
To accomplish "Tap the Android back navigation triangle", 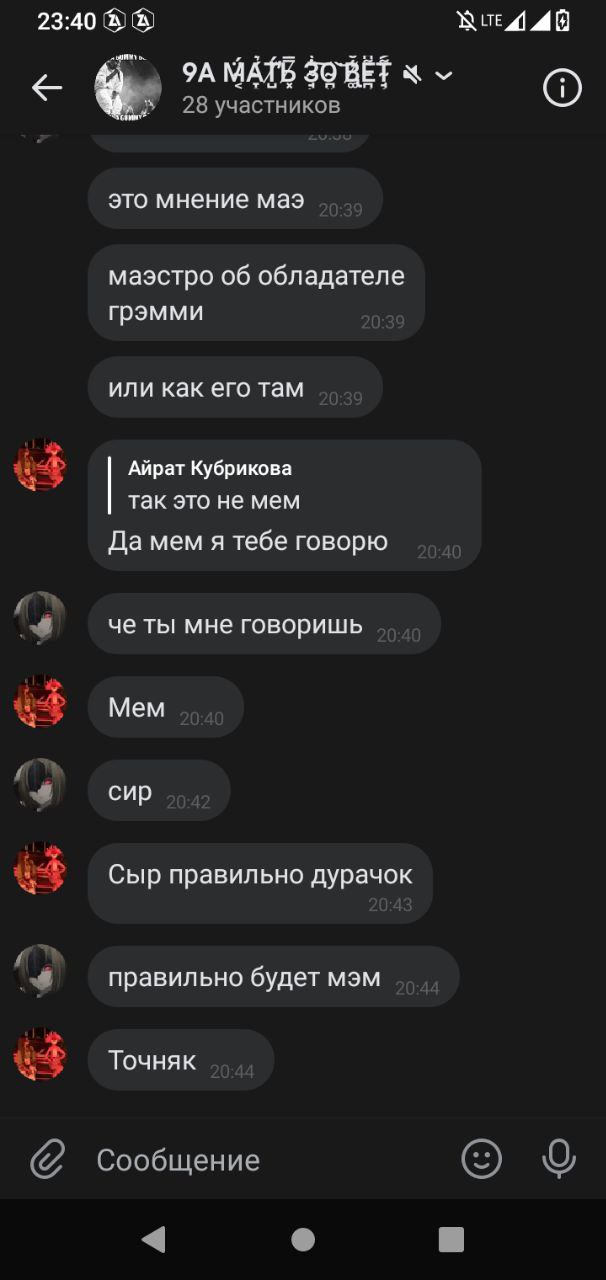I will tap(153, 1240).
